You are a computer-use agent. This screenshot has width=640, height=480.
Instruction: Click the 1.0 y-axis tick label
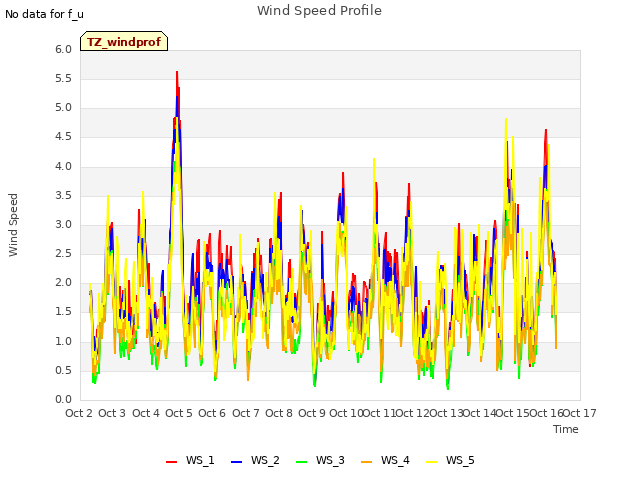64,341
